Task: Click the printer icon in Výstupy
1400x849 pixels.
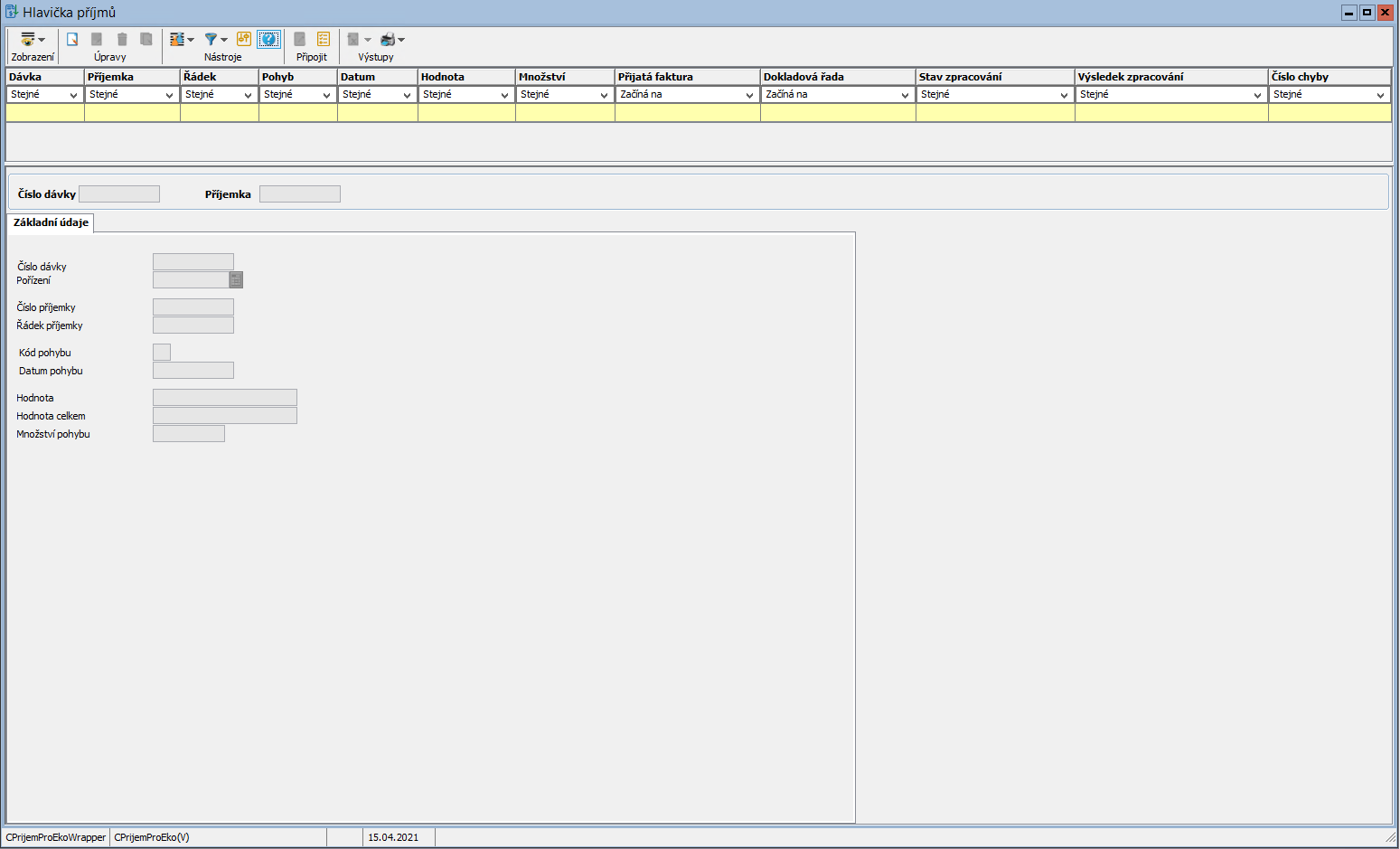Action: point(389,40)
